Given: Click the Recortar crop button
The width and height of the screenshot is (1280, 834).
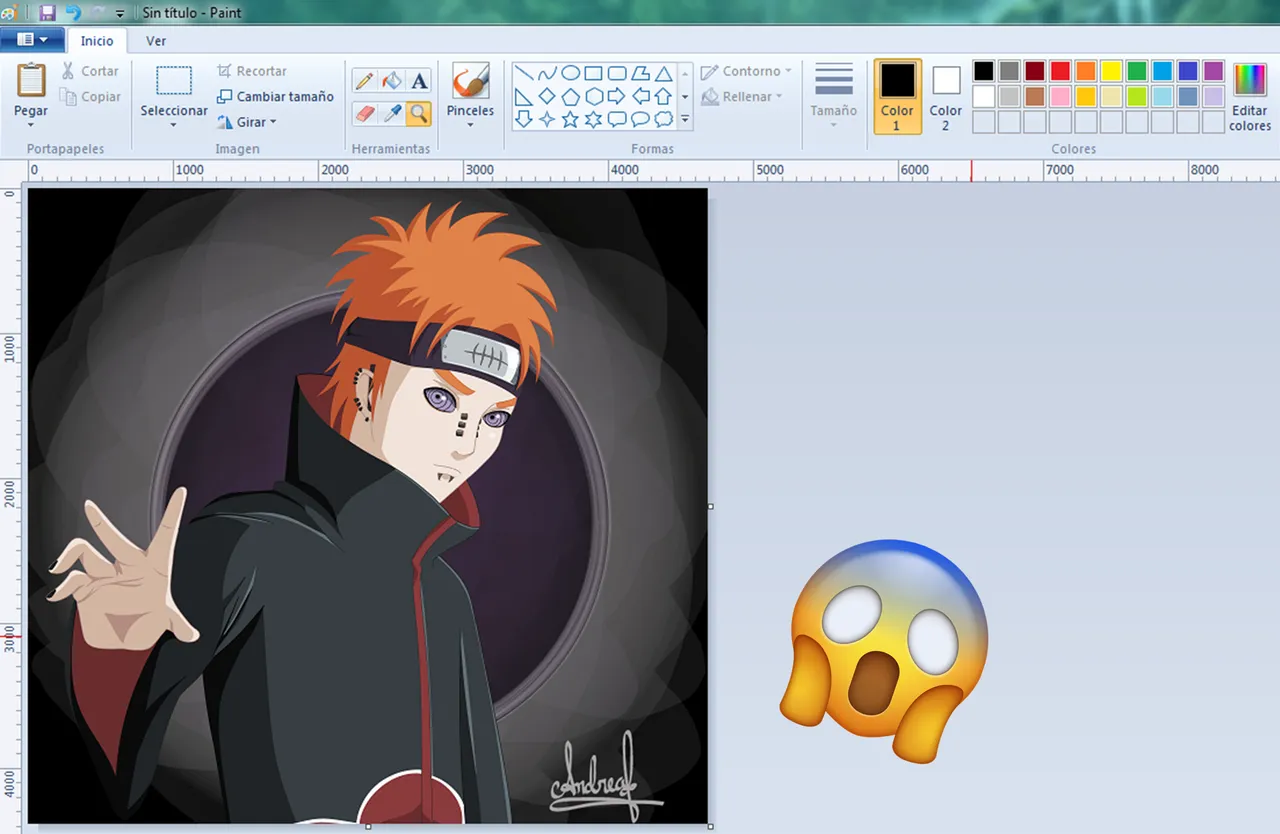Looking at the screenshot, I should [252, 71].
